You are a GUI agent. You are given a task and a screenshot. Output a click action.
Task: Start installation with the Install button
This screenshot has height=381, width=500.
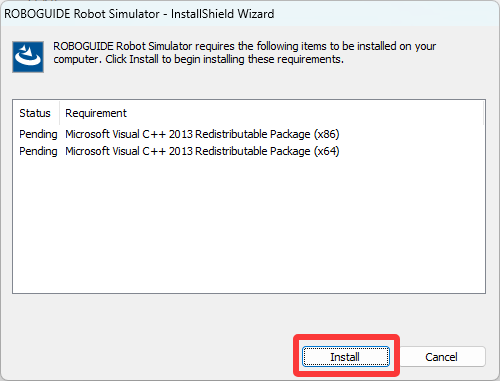coord(346,357)
